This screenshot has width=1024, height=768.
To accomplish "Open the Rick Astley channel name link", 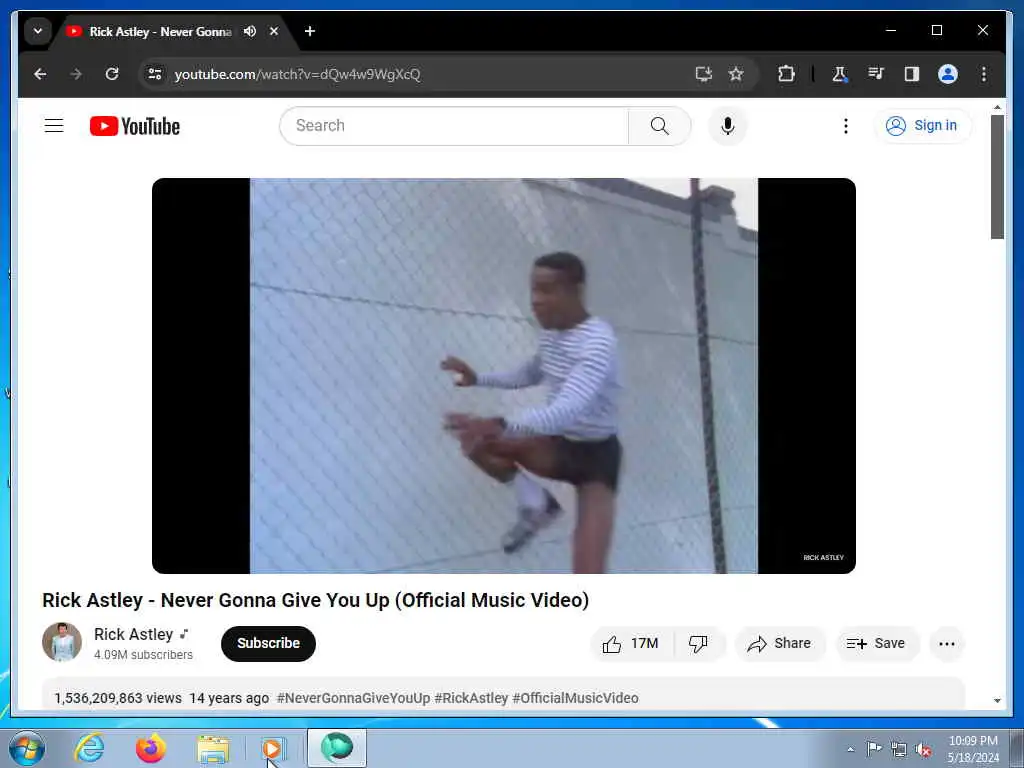I will pos(133,634).
